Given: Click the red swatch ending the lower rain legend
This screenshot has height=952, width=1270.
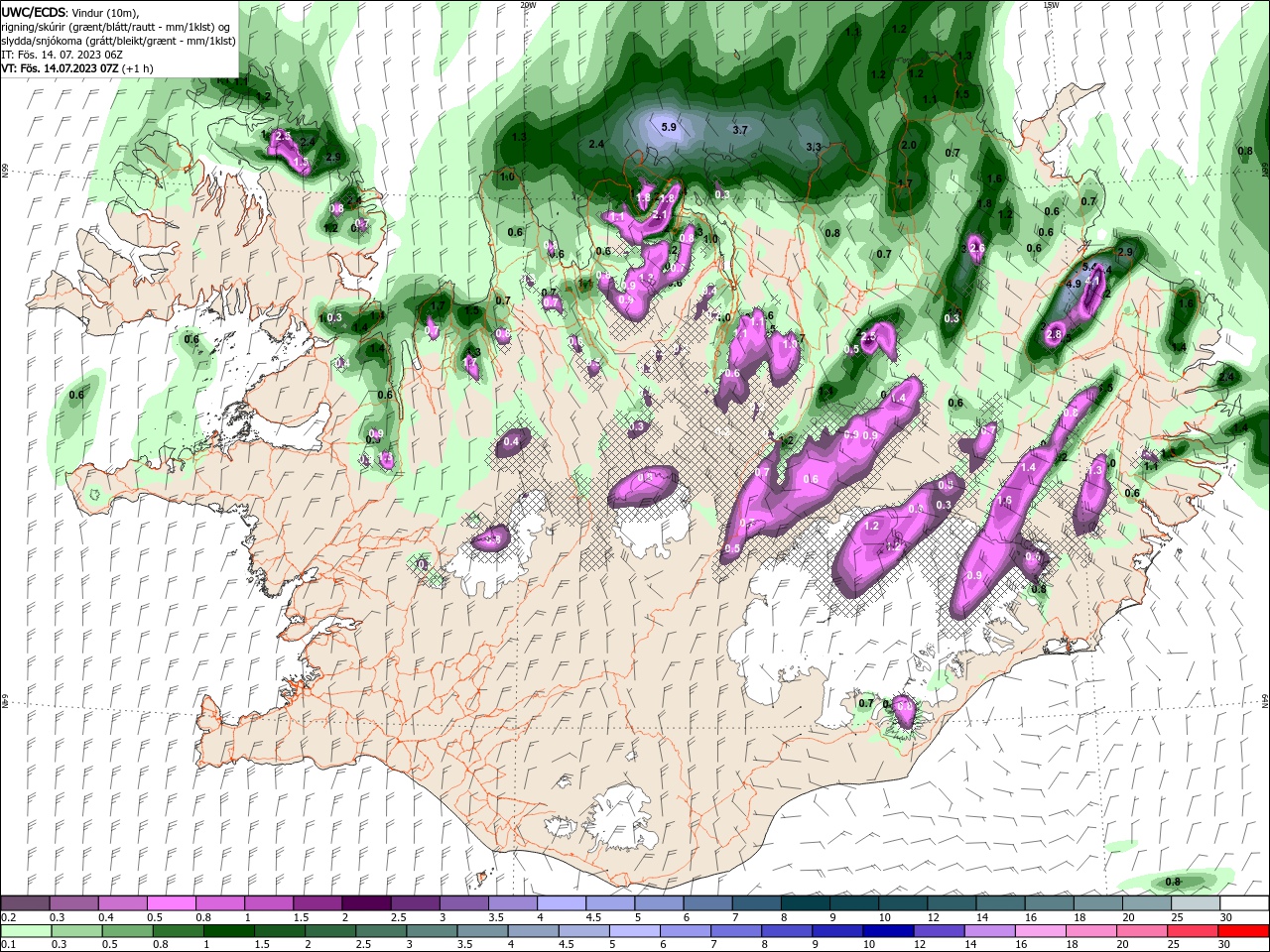Looking at the screenshot, I should pos(1243,931).
